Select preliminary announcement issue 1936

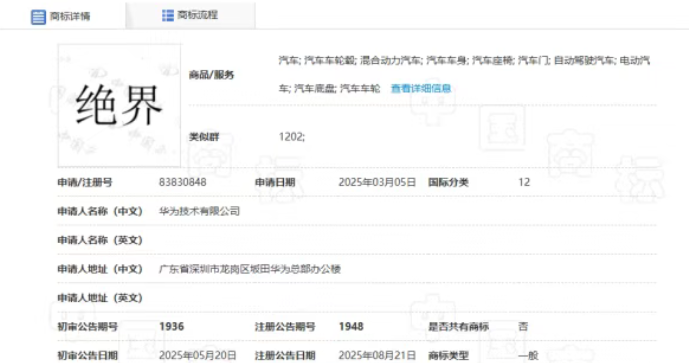click(x=171, y=327)
